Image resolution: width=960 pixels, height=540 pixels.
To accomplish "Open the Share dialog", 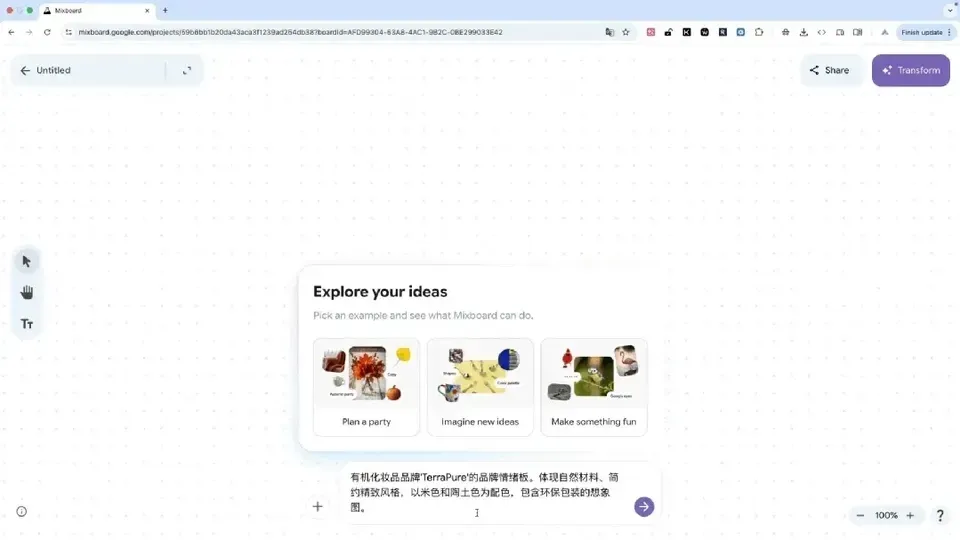I will coord(829,70).
